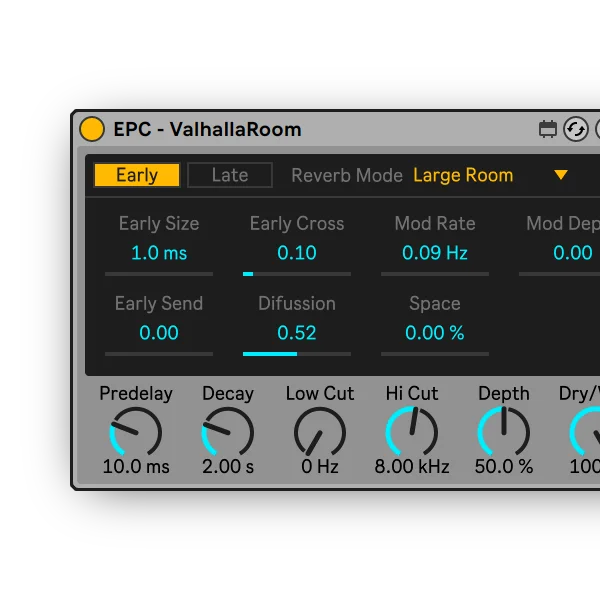This screenshot has height=600, width=600.
Task: Click the Difussion slider bar
Action: pyautogui.click(x=297, y=354)
